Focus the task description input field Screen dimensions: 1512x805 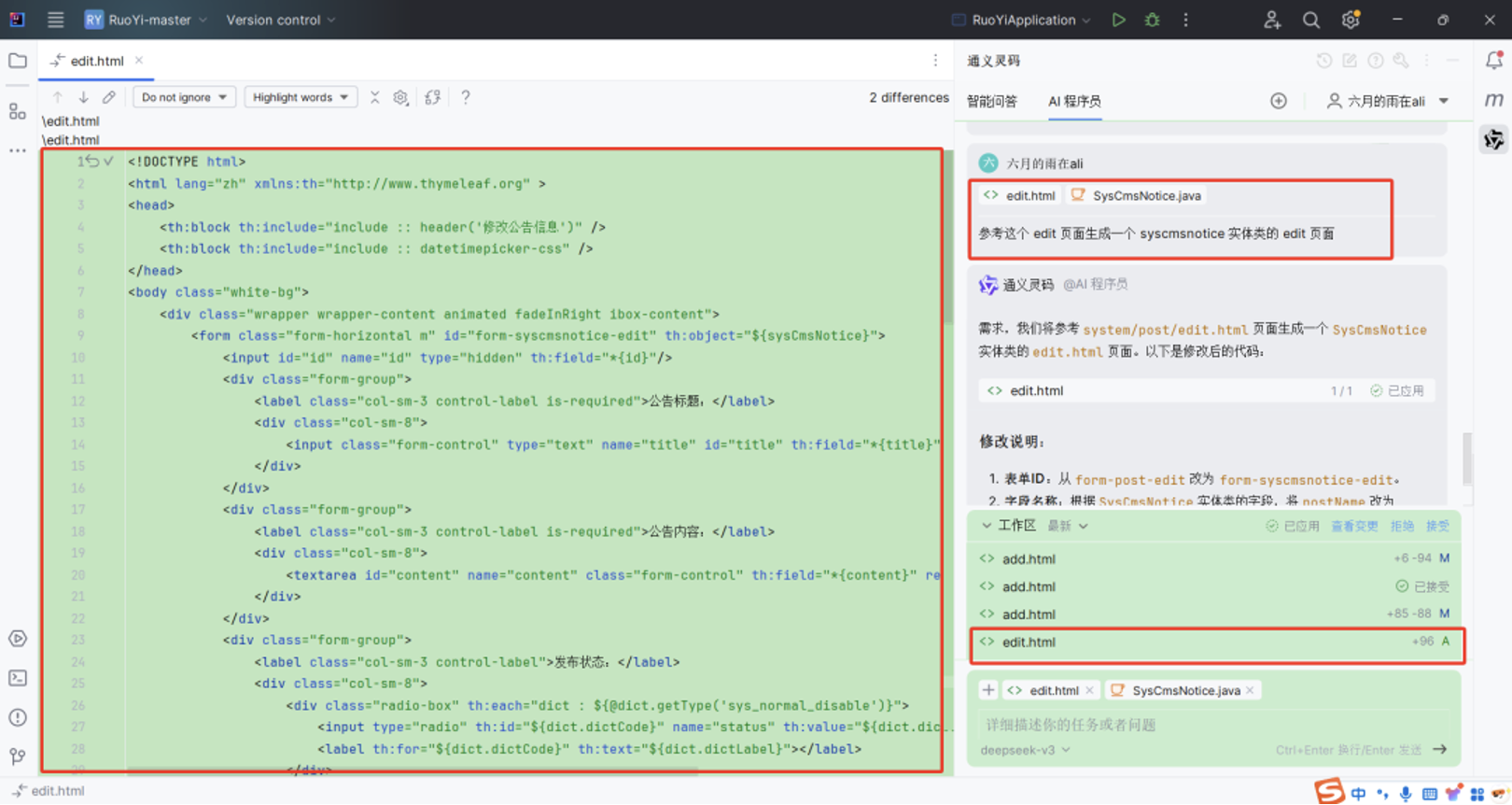(1213, 725)
